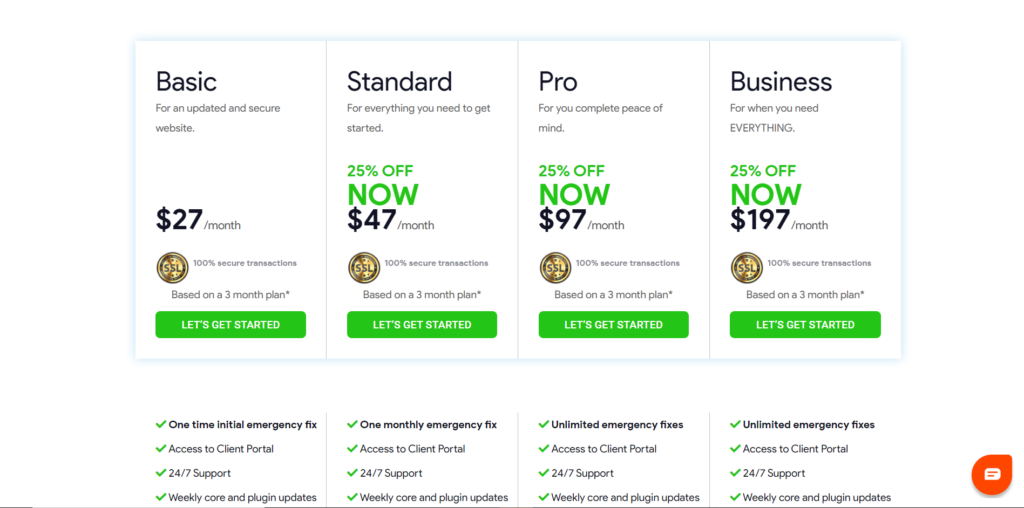
Task: Click checkmark next to Pro Unlimited emergency fixes
Action: coord(543,424)
